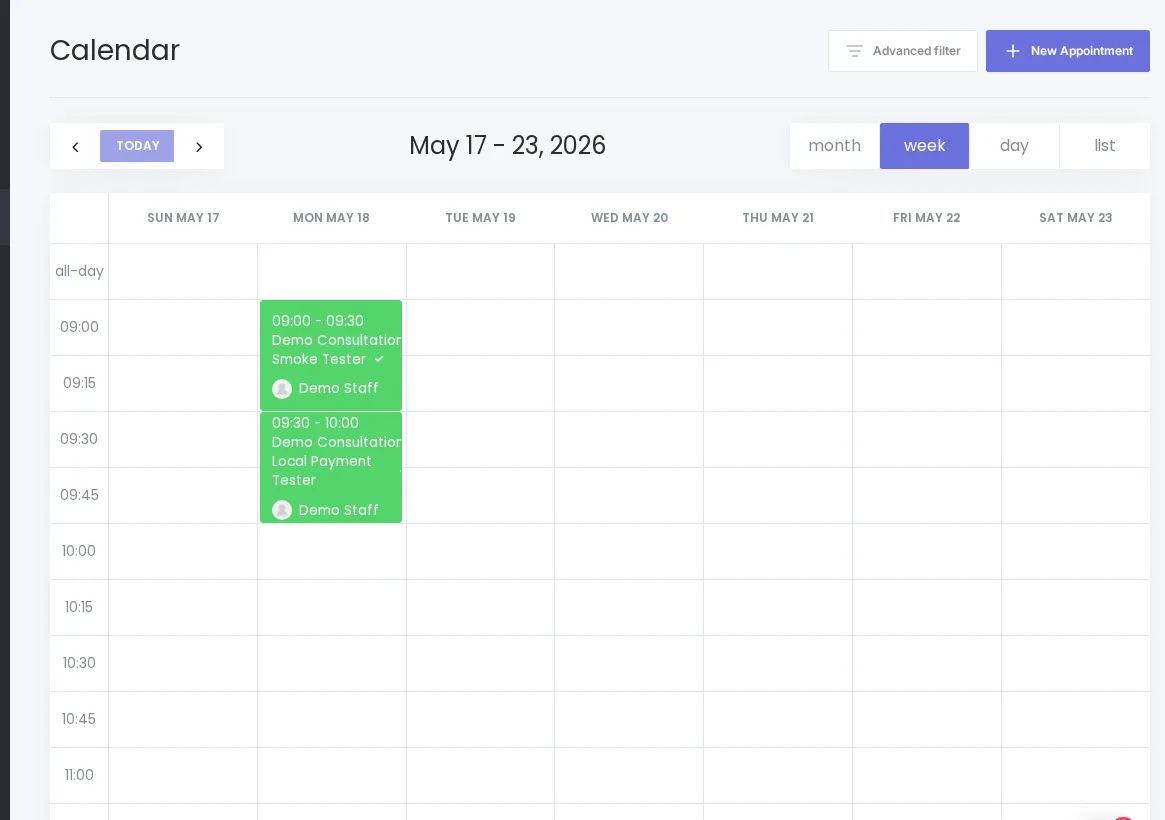Click the WED MAY 20 column header

[629, 218]
